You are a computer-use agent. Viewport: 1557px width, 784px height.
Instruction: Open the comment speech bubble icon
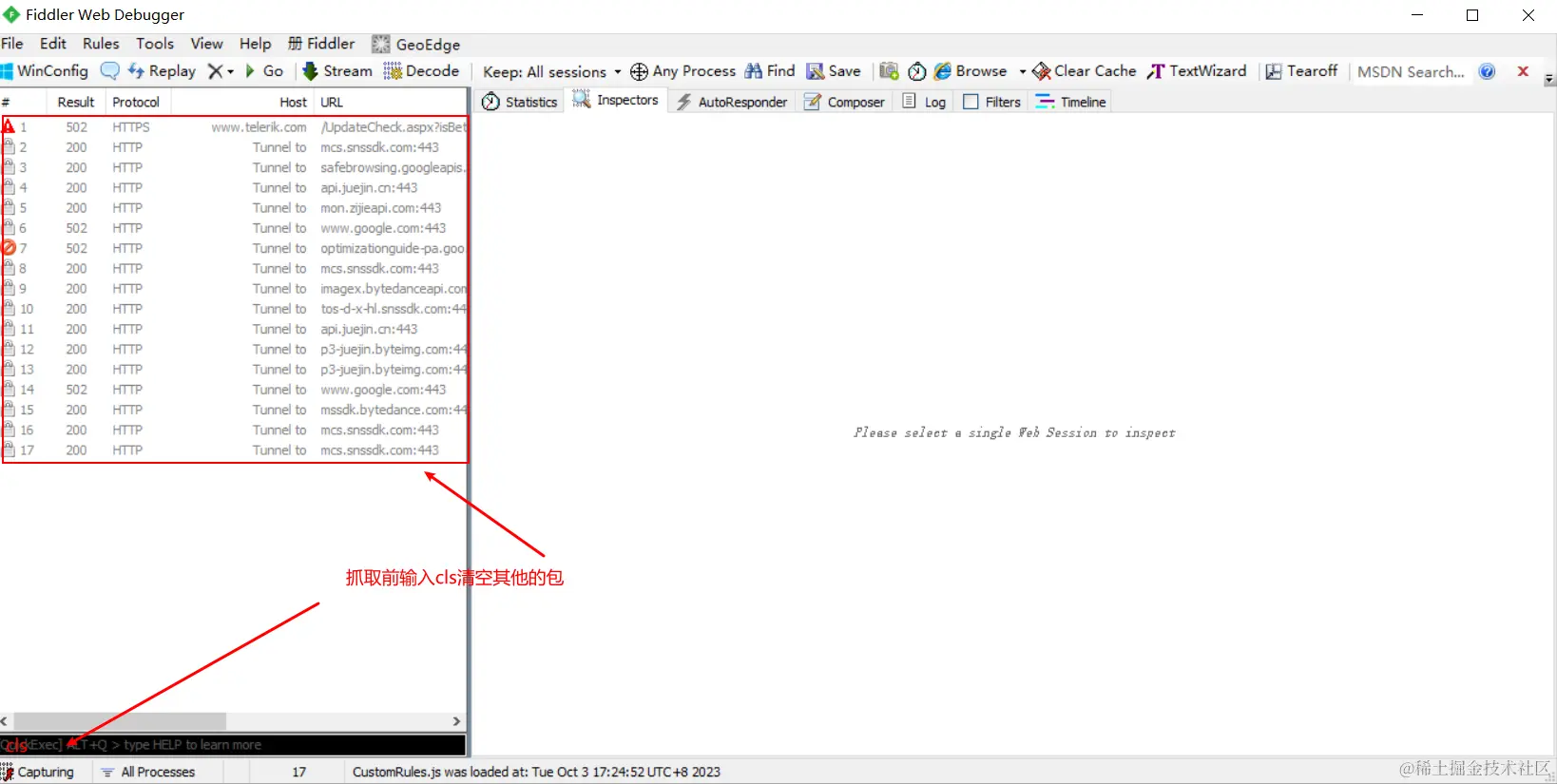[110, 71]
